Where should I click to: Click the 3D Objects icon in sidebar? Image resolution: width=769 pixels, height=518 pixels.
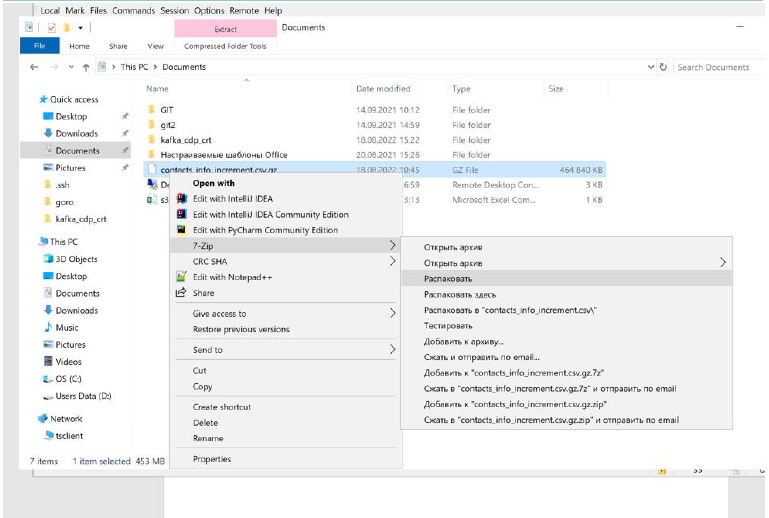click(47, 259)
